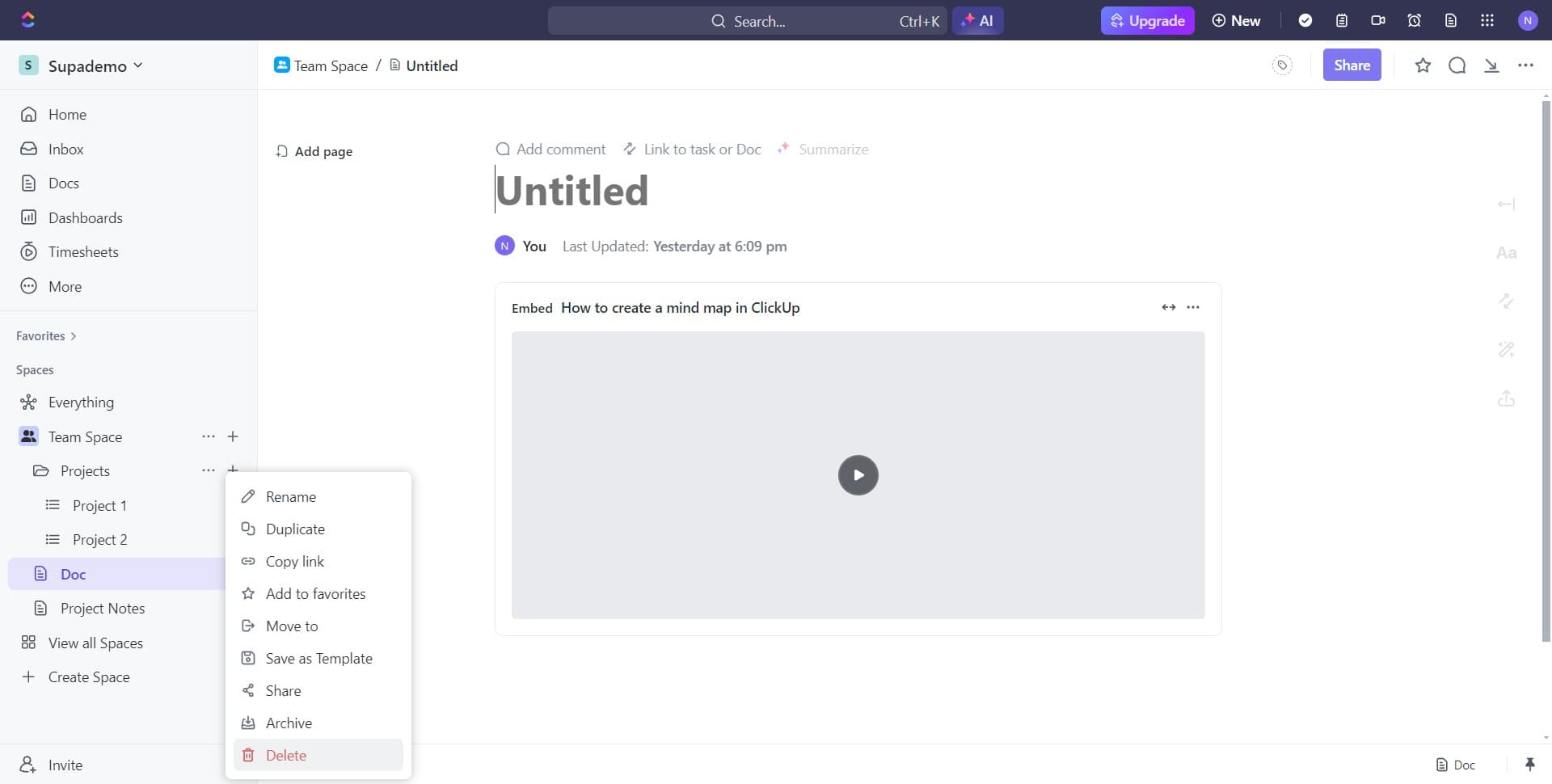Open the comments bubble icon in header
The width and height of the screenshot is (1552, 784).
click(x=1457, y=65)
